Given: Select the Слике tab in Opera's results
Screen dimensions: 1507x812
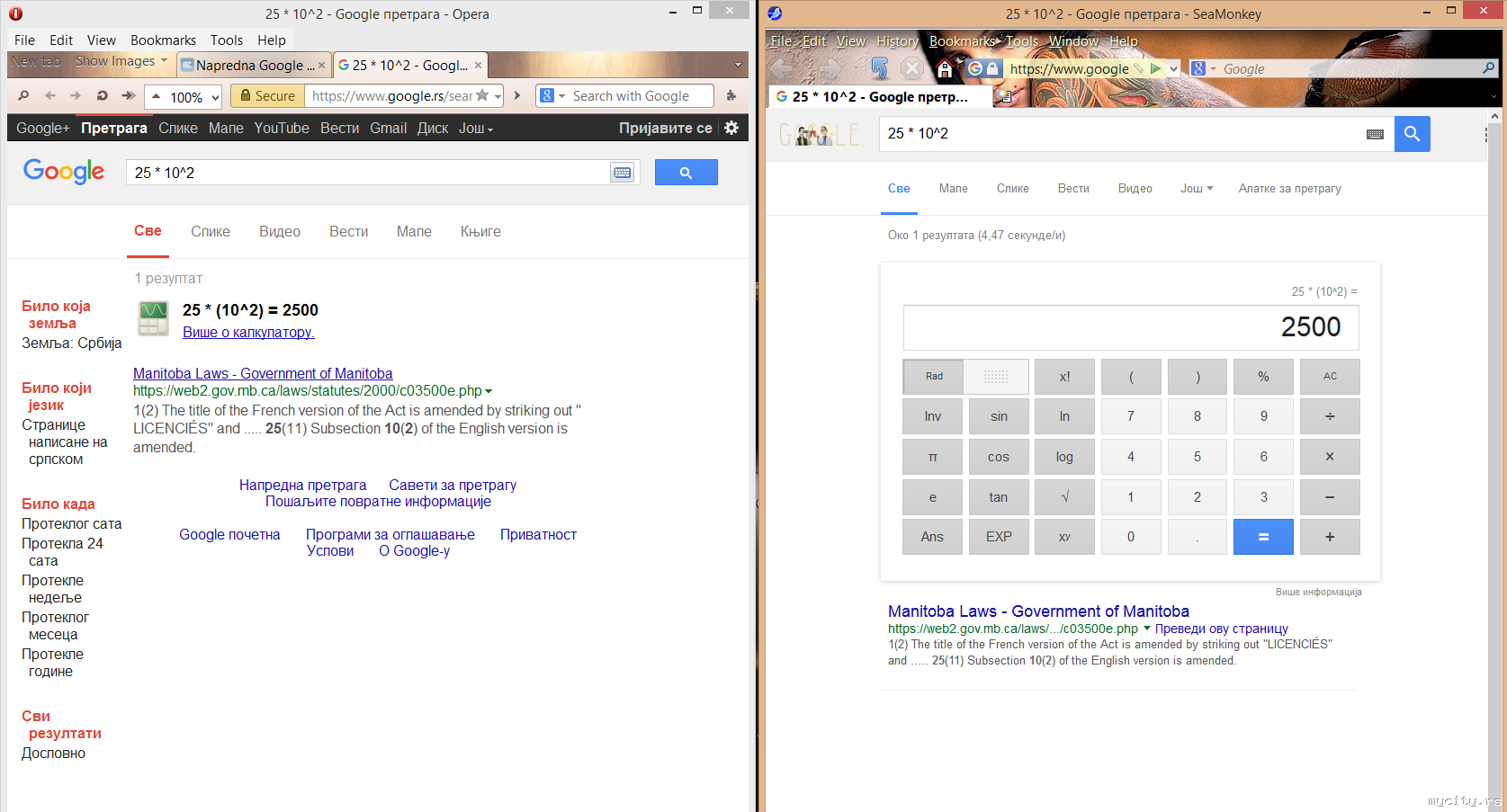Looking at the screenshot, I should 211,231.
